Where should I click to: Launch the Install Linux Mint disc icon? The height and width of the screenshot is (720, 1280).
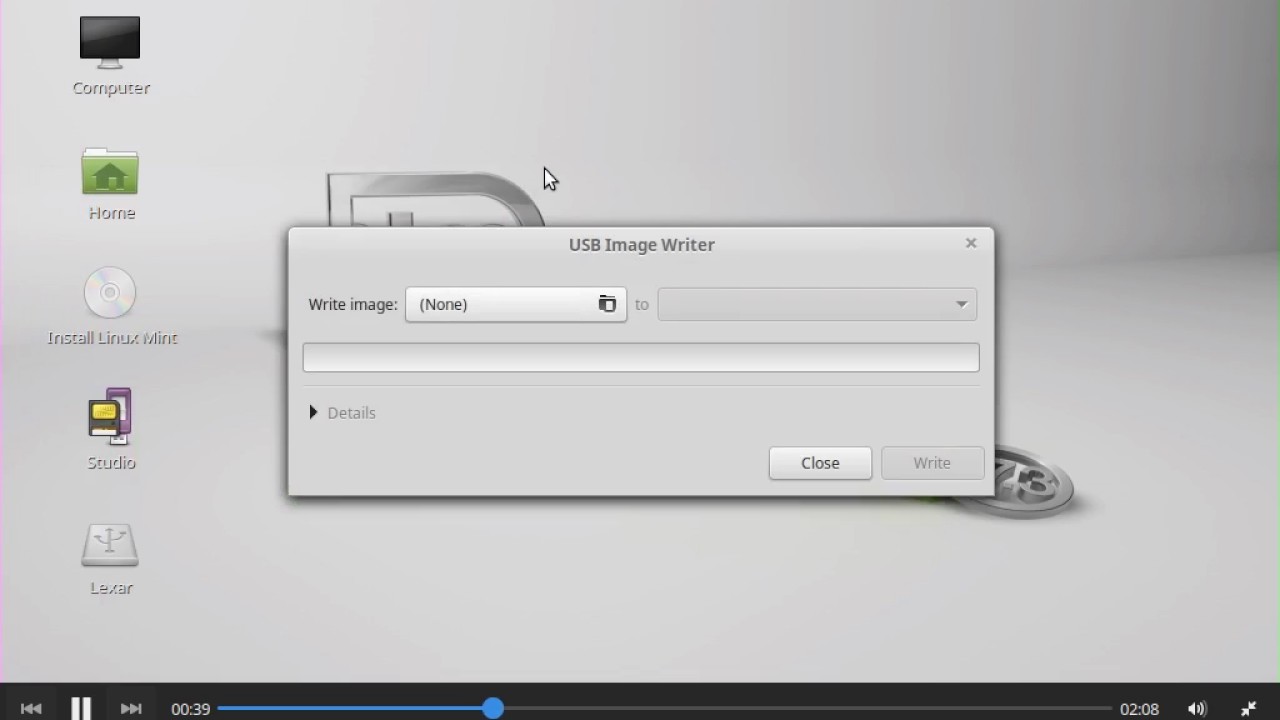[x=110, y=293]
